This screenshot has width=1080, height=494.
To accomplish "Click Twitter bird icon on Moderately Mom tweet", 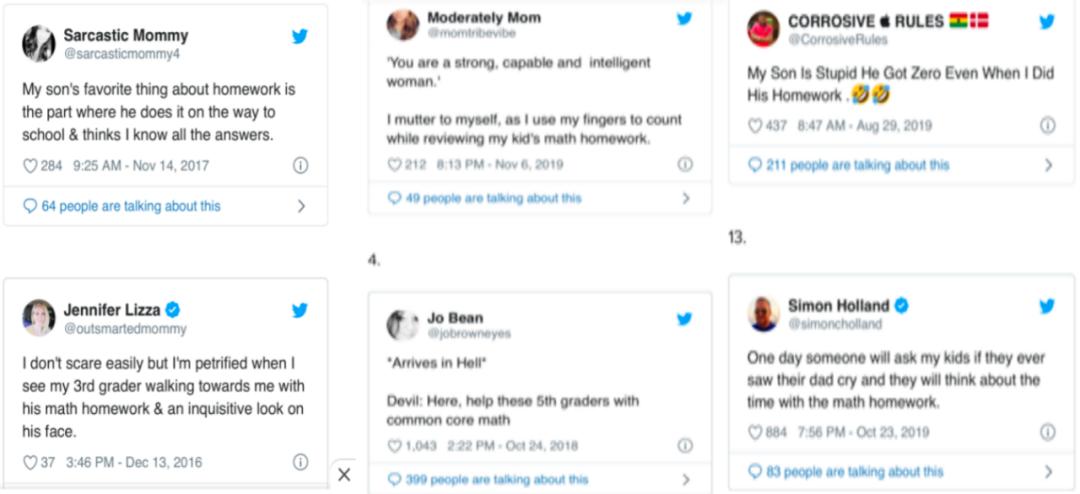I will click(x=684, y=18).
